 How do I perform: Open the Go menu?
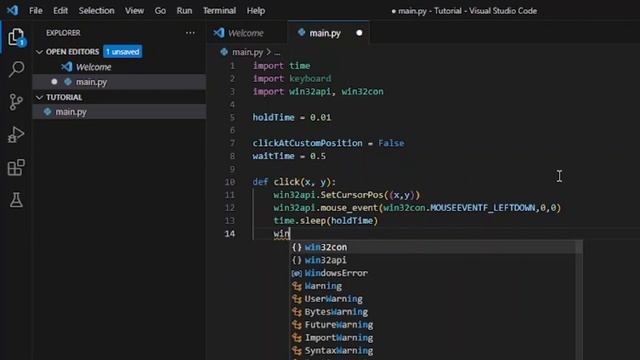pos(160,11)
